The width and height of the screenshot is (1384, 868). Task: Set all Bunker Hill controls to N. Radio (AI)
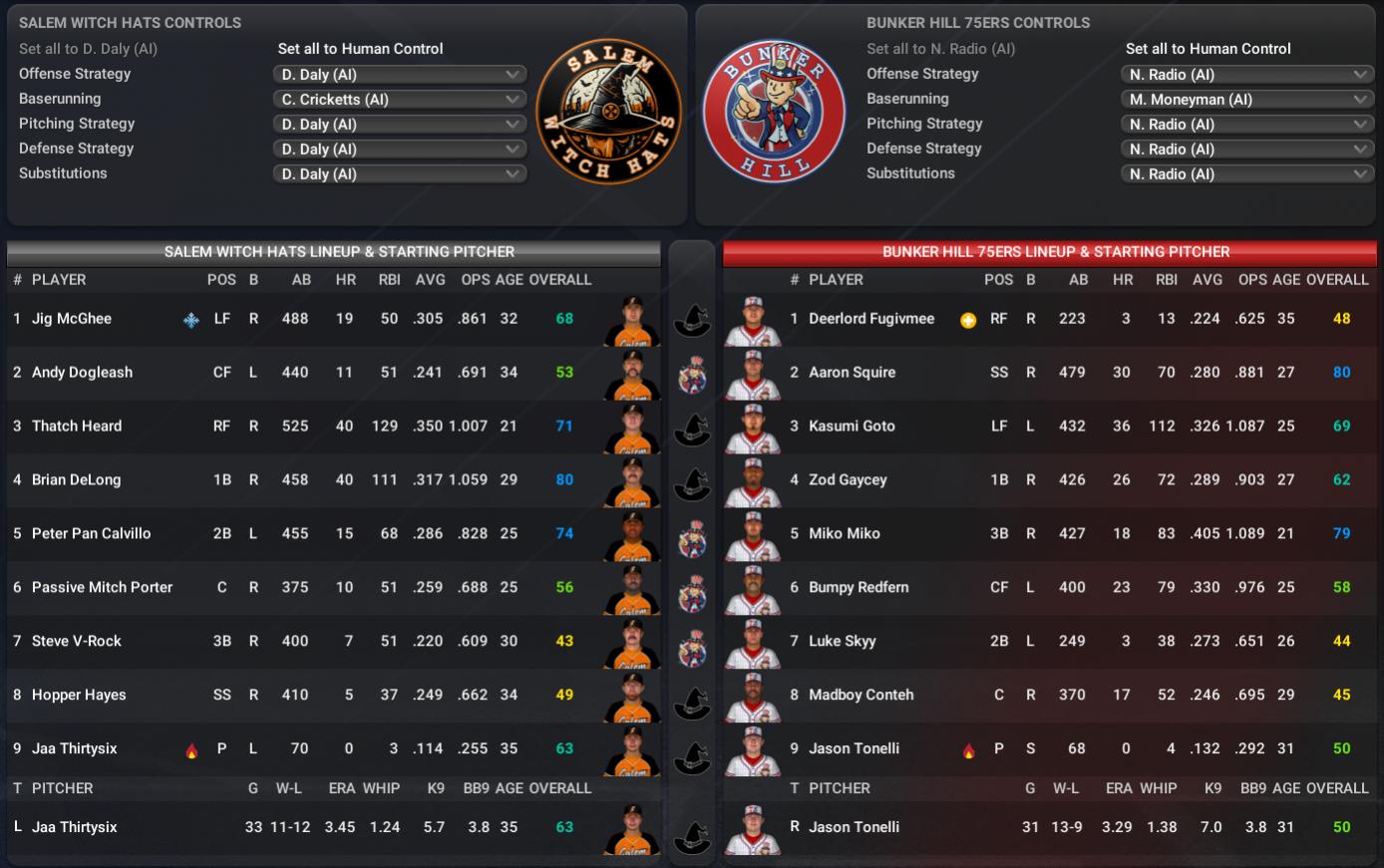coord(940,49)
